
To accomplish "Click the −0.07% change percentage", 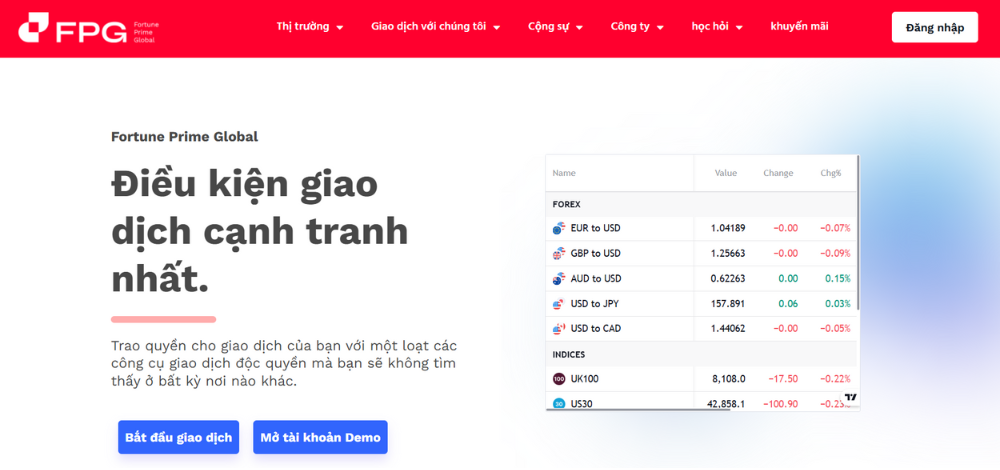I will click(x=835, y=228).
